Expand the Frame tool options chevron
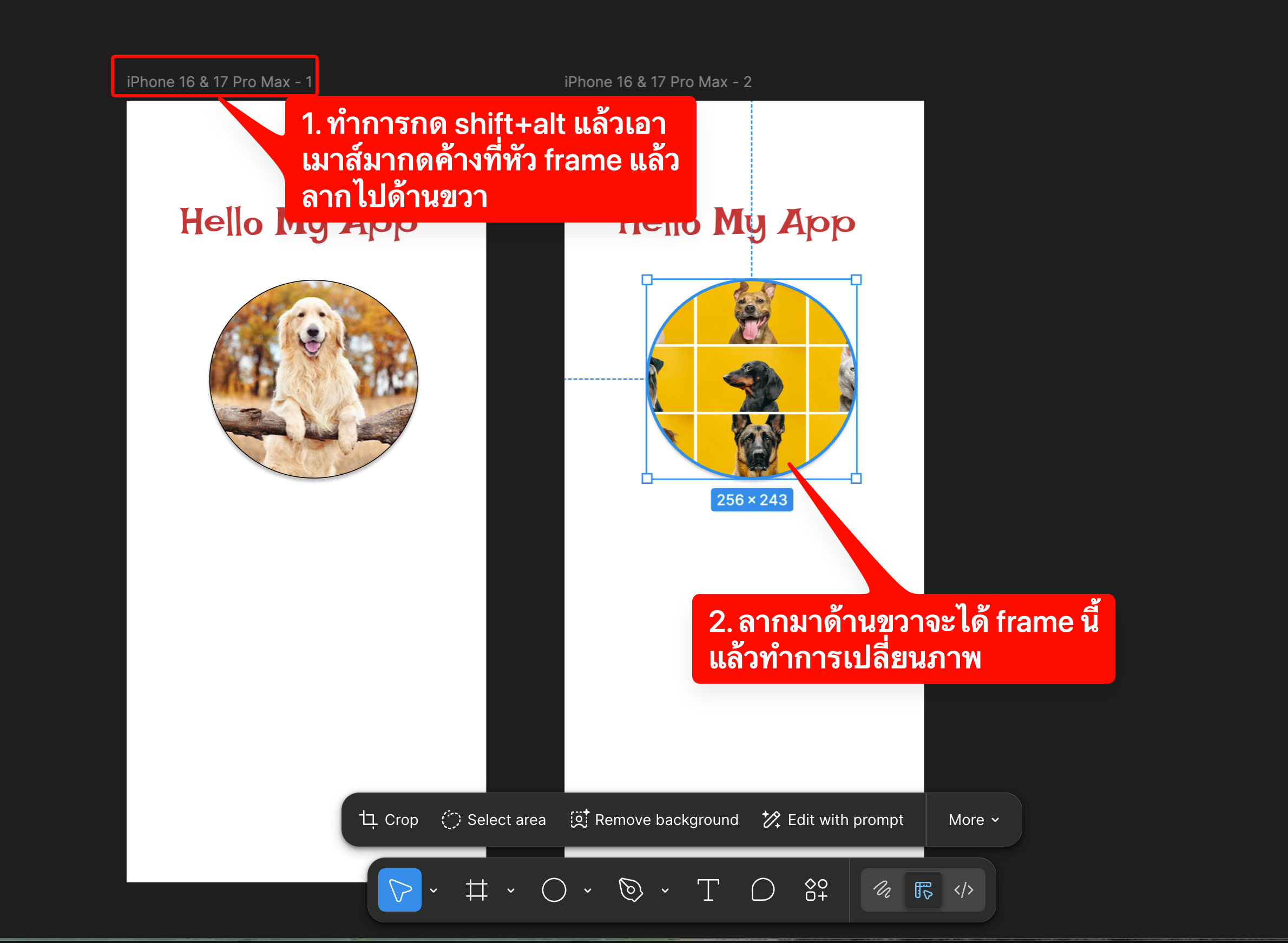 511,890
